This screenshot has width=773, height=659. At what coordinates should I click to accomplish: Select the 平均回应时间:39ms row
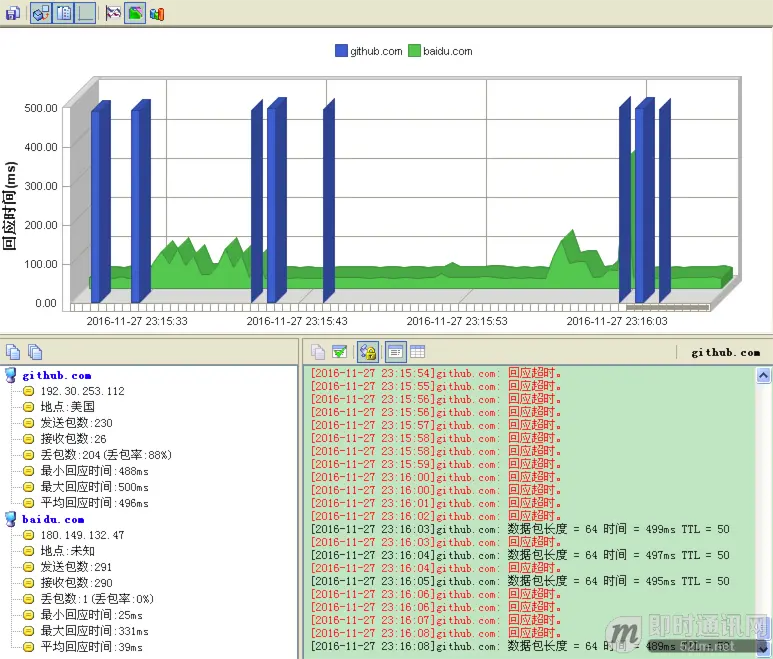(x=91, y=647)
